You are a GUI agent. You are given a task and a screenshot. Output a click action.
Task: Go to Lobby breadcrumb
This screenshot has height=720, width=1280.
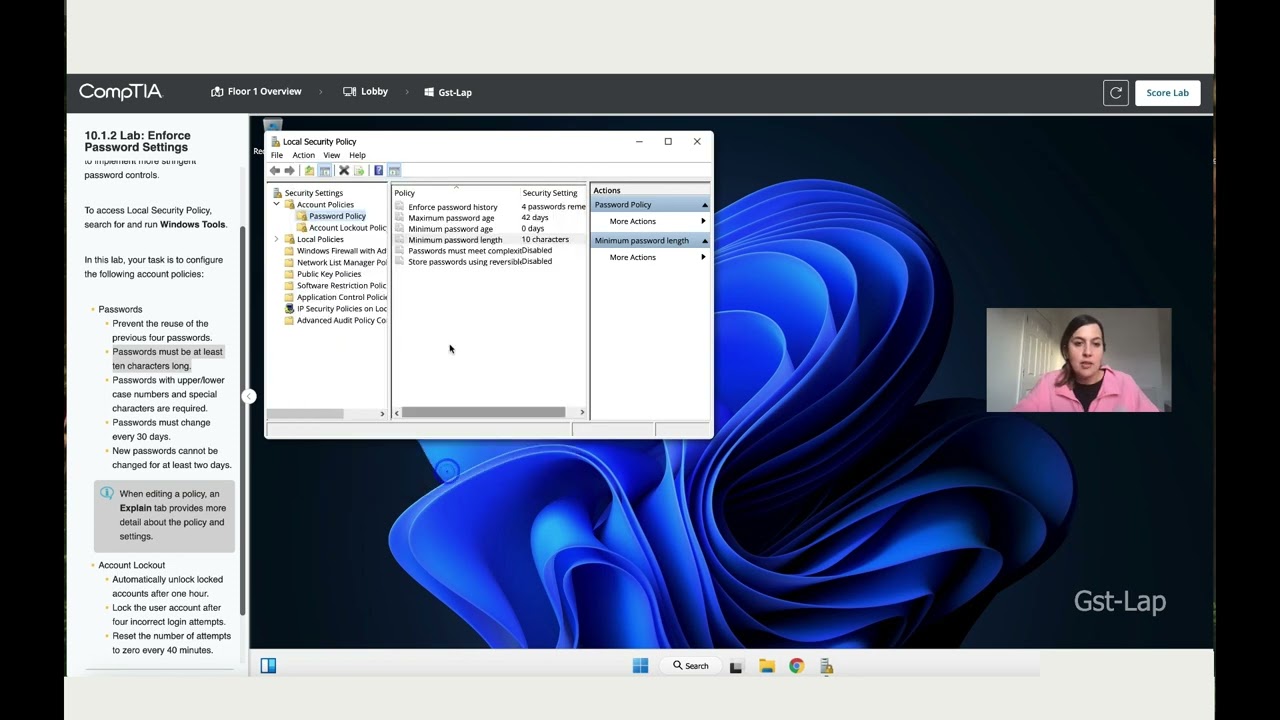pyautogui.click(x=365, y=92)
